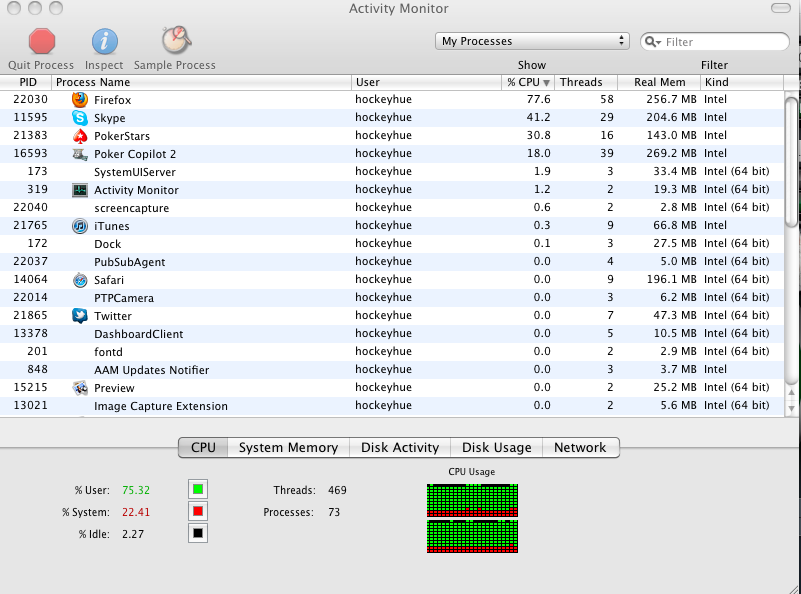Switch to the Disk Usage tab
Screen dimensions: 801x594
click(497, 447)
